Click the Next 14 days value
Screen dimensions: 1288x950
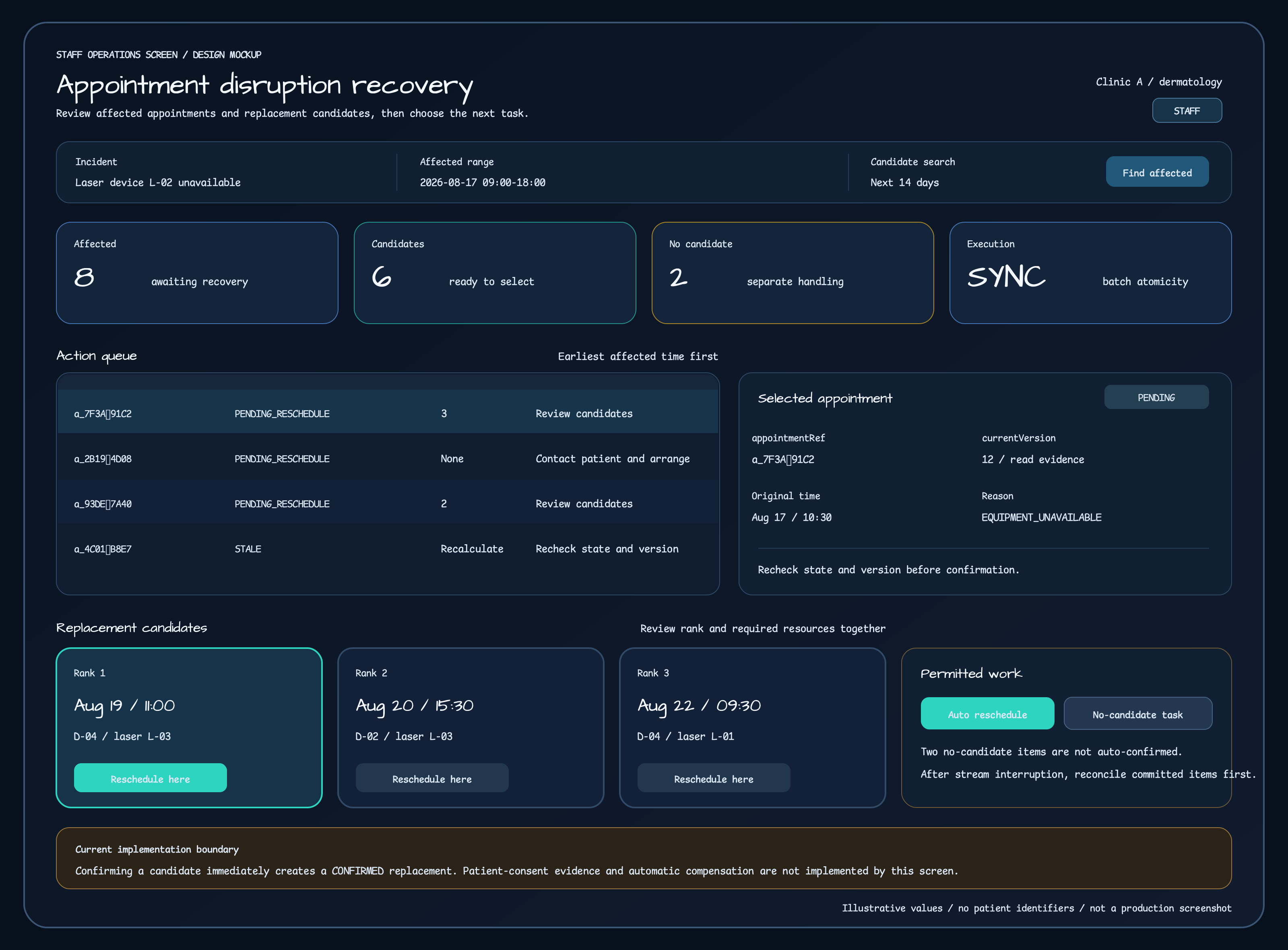coord(904,182)
